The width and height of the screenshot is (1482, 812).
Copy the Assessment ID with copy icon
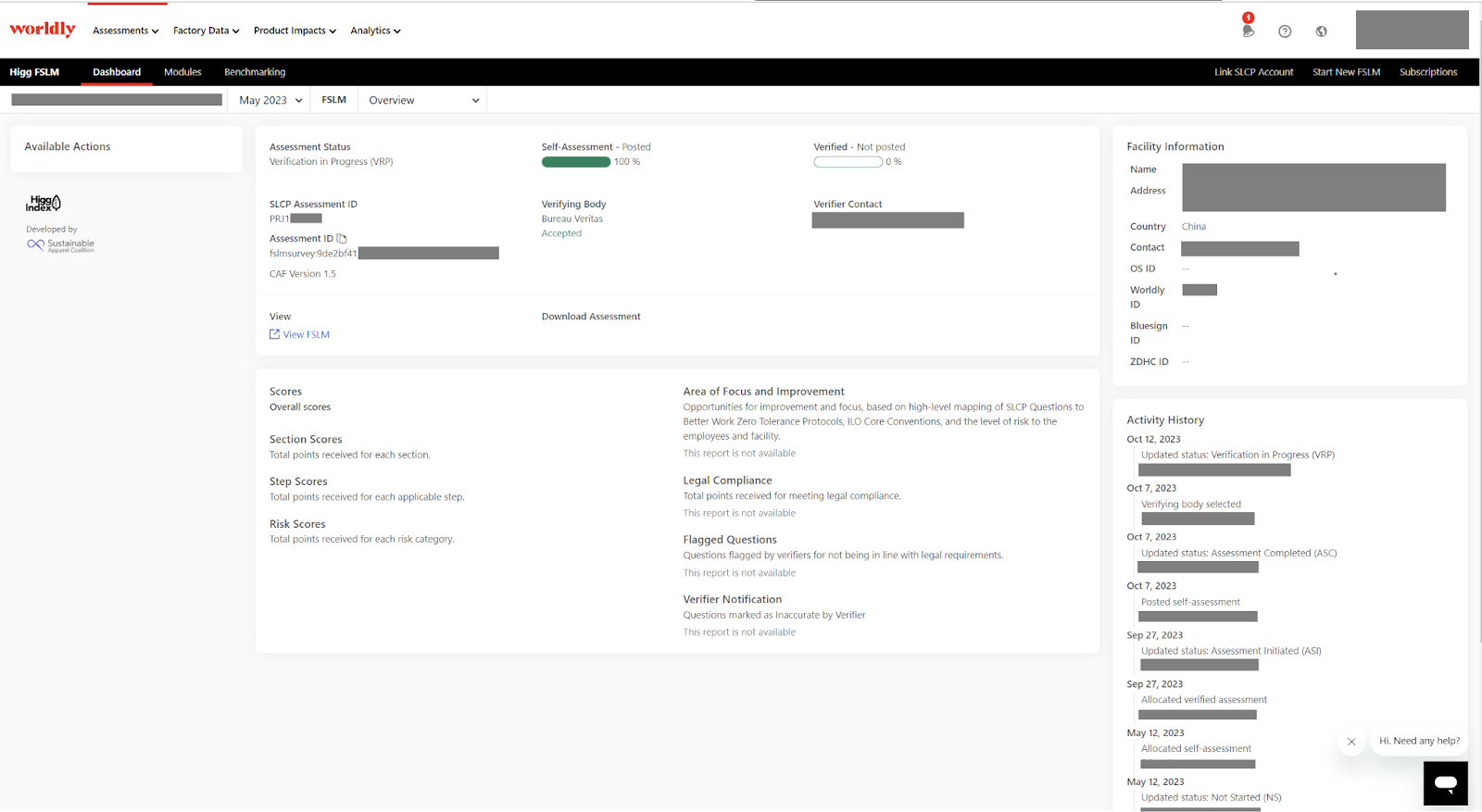[x=342, y=239]
